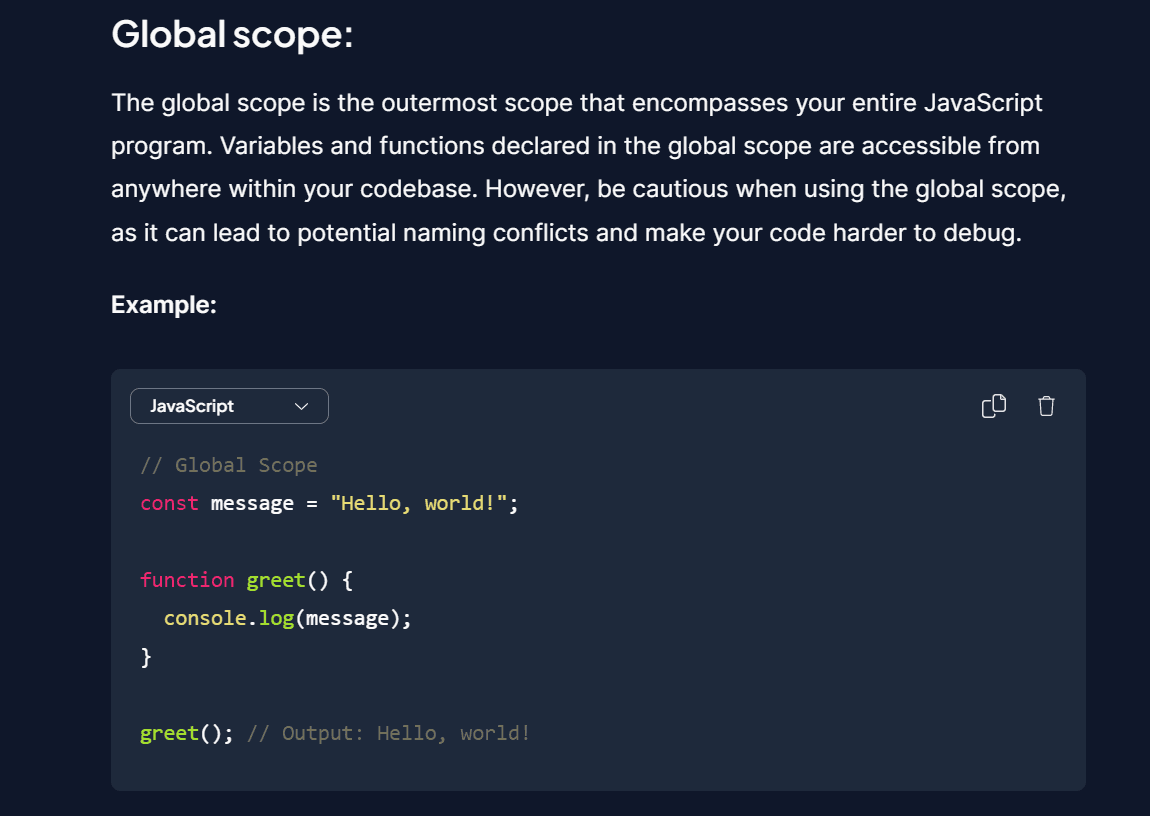Viewport: 1150px width, 816px height.
Task: Click "message" inside console.log parentheses
Action: 347,618
